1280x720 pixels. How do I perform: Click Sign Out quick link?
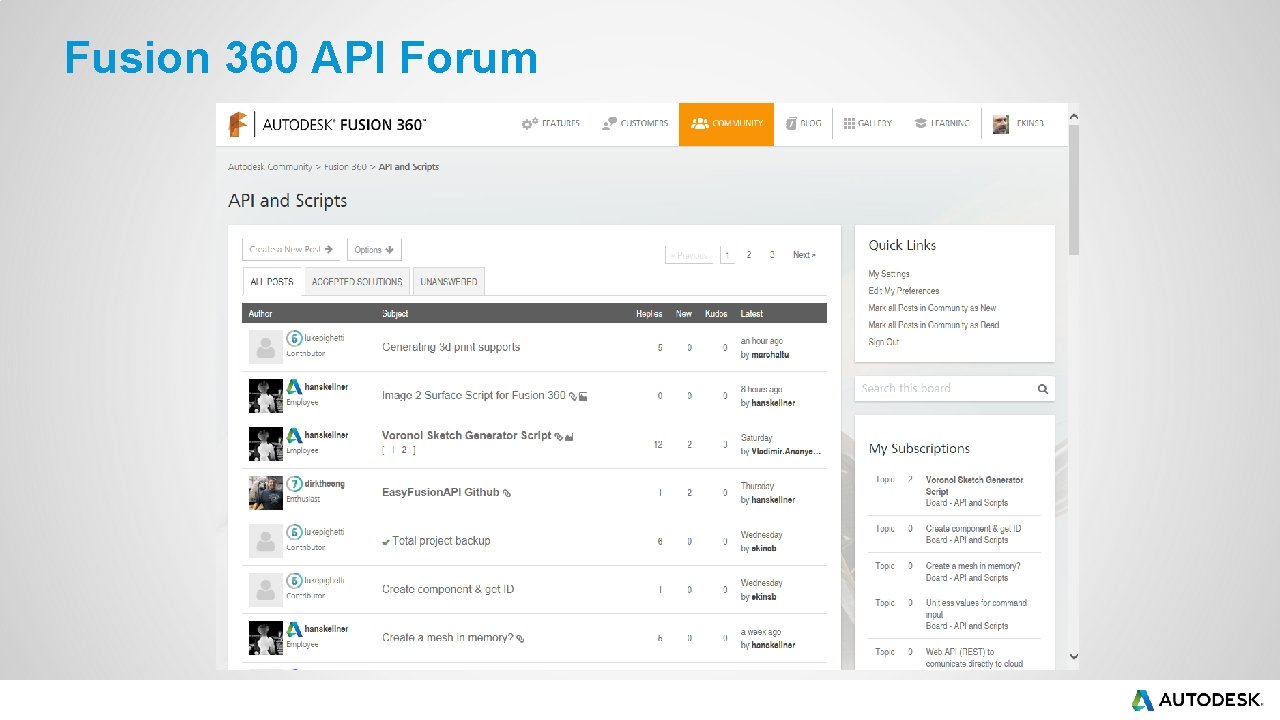[x=884, y=342]
